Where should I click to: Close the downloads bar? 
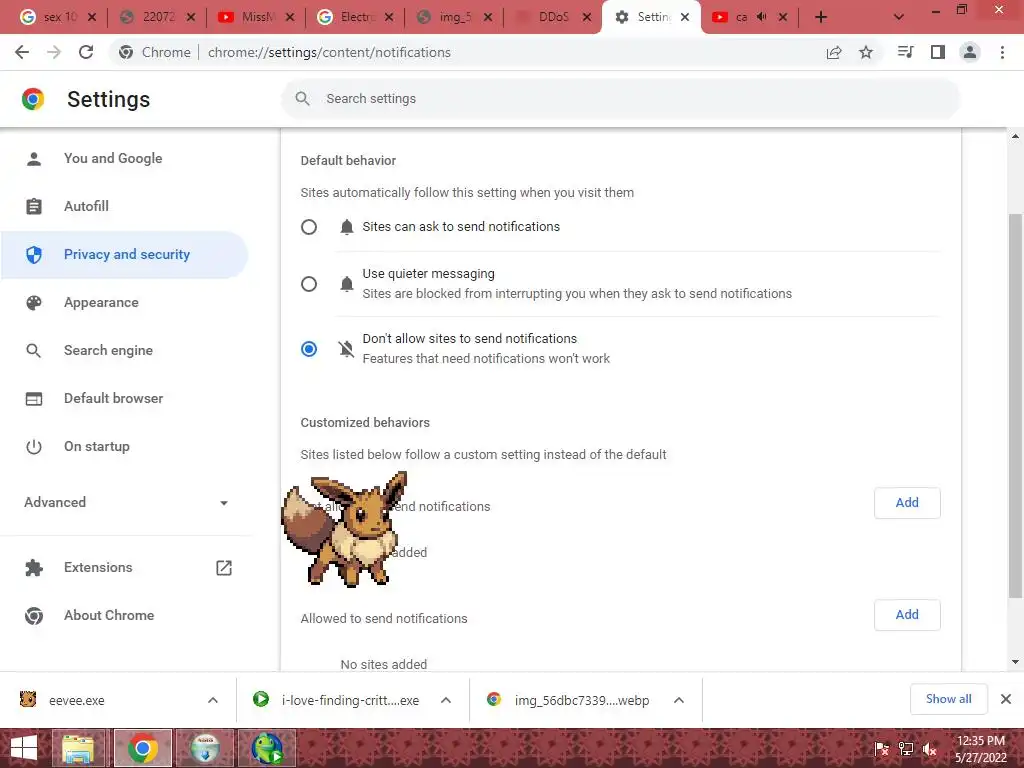coord(1006,699)
